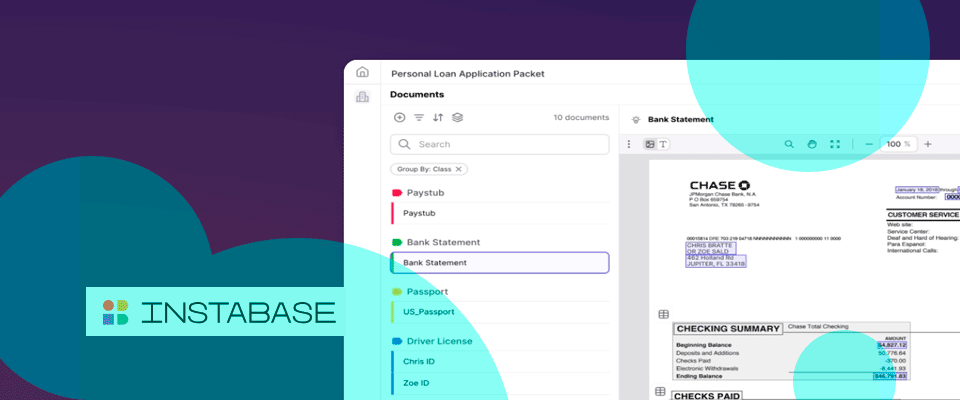960x400 pixels.
Task: Open the filter documents icon
Action: click(419, 118)
